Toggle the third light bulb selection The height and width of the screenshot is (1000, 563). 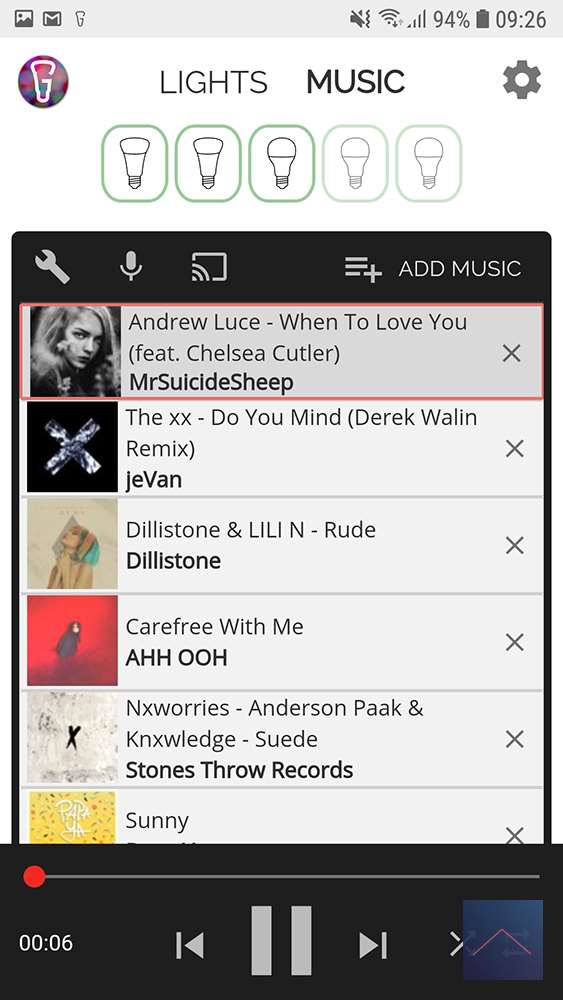[282, 163]
